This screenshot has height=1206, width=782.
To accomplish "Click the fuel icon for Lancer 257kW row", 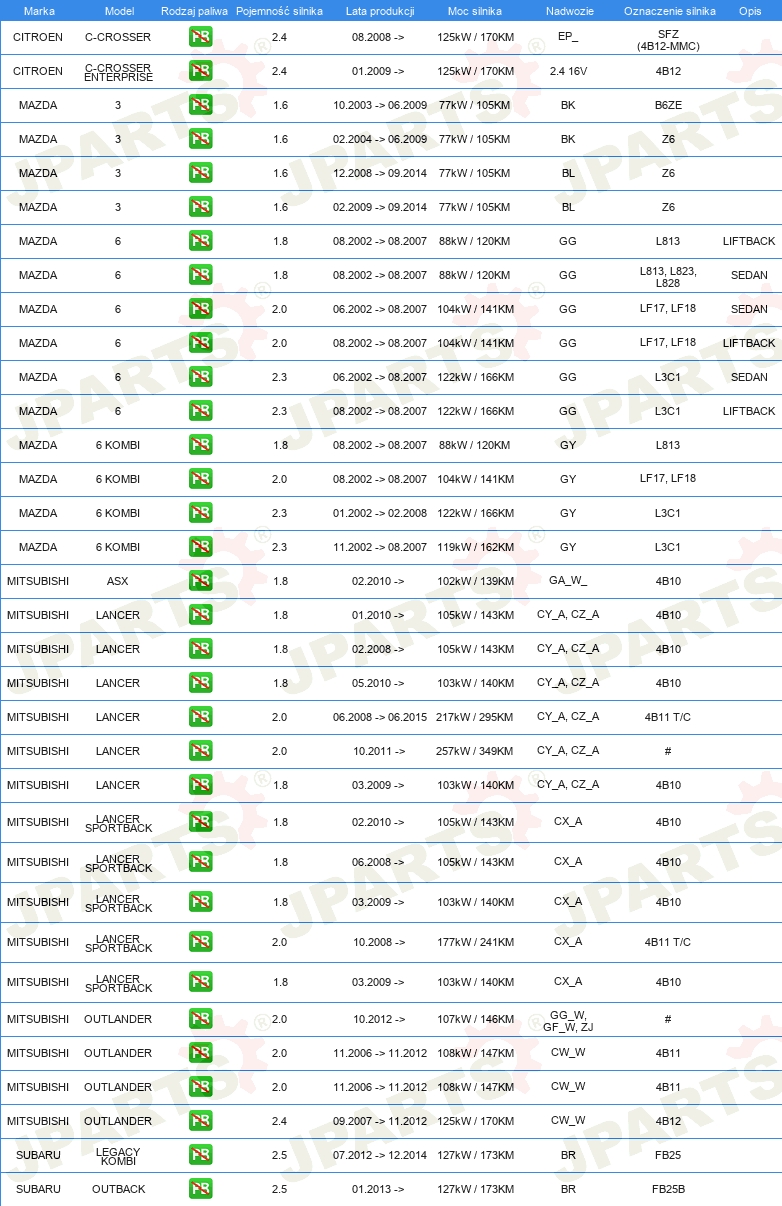I will click(200, 752).
